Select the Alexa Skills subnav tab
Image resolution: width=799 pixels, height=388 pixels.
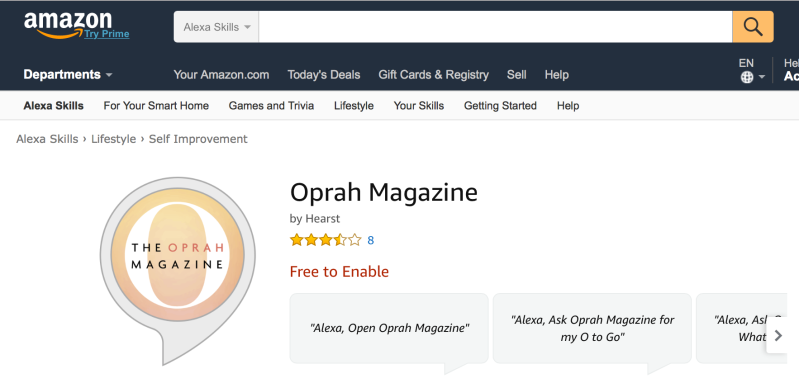(x=54, y=106)
